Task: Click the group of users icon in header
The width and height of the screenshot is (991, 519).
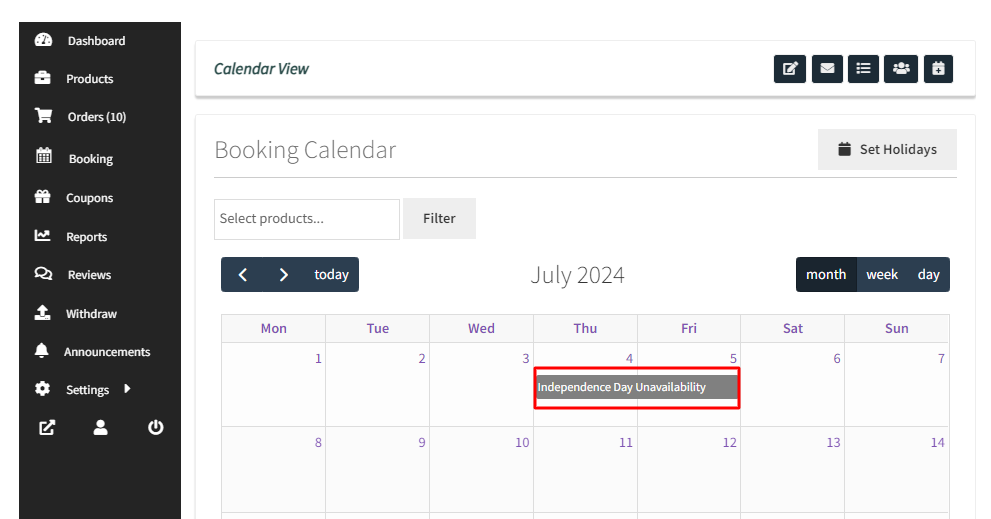Action: click(x=901, y=69)
